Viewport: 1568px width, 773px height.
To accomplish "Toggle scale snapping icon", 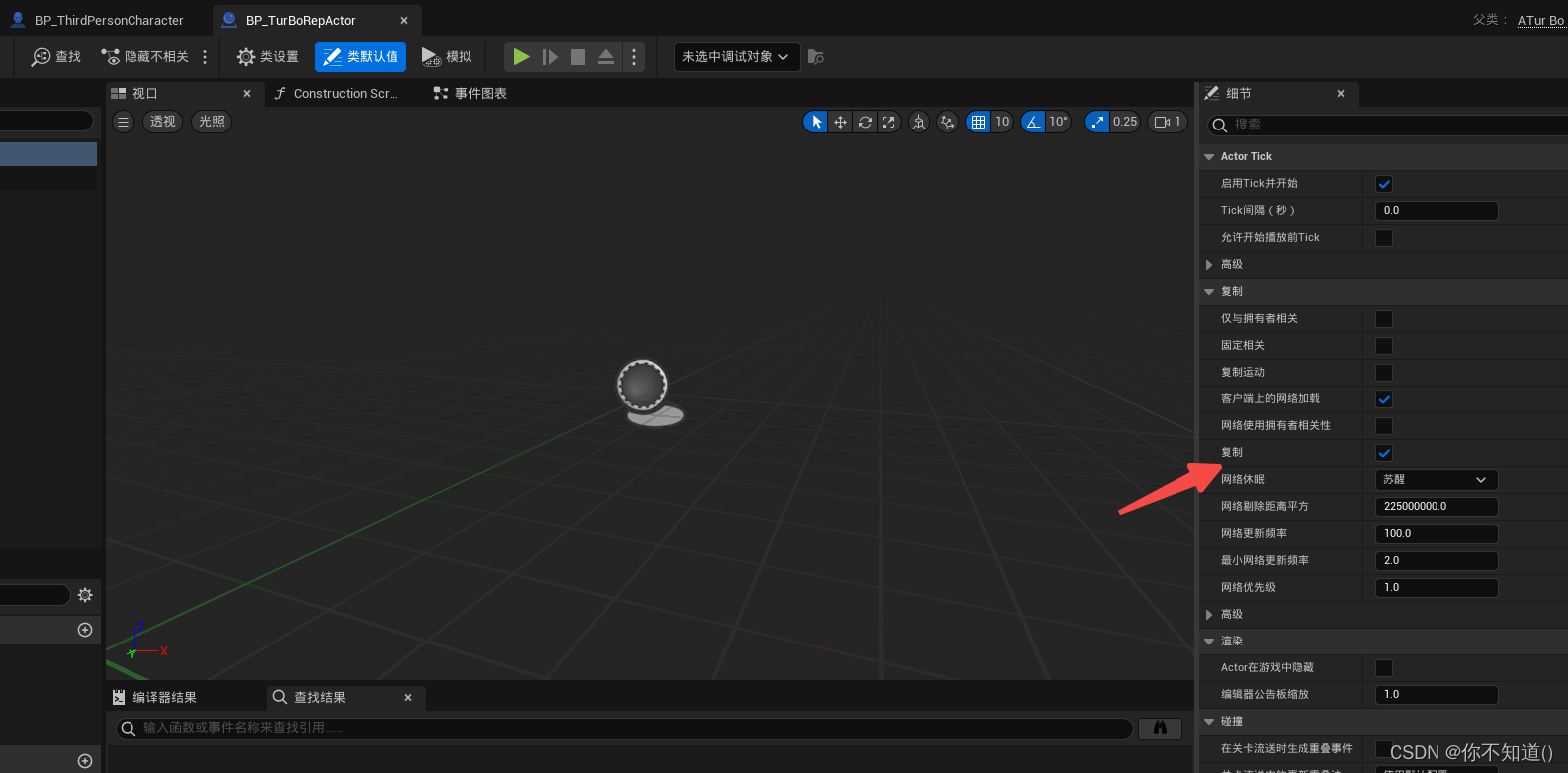I will tap(1097, 122).
